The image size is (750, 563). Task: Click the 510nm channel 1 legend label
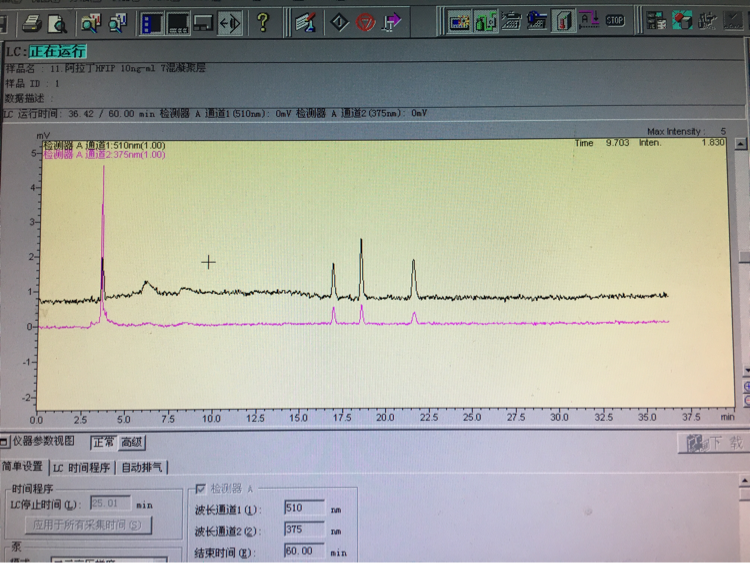(105, 145)
